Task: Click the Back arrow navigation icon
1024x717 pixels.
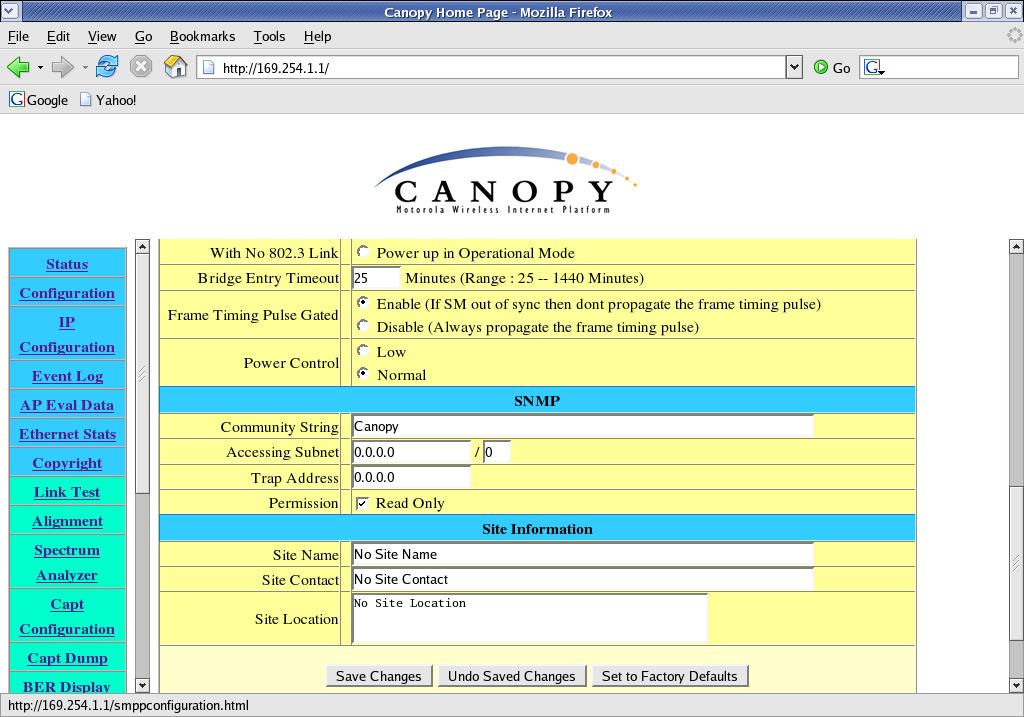Action: [18, 67]
